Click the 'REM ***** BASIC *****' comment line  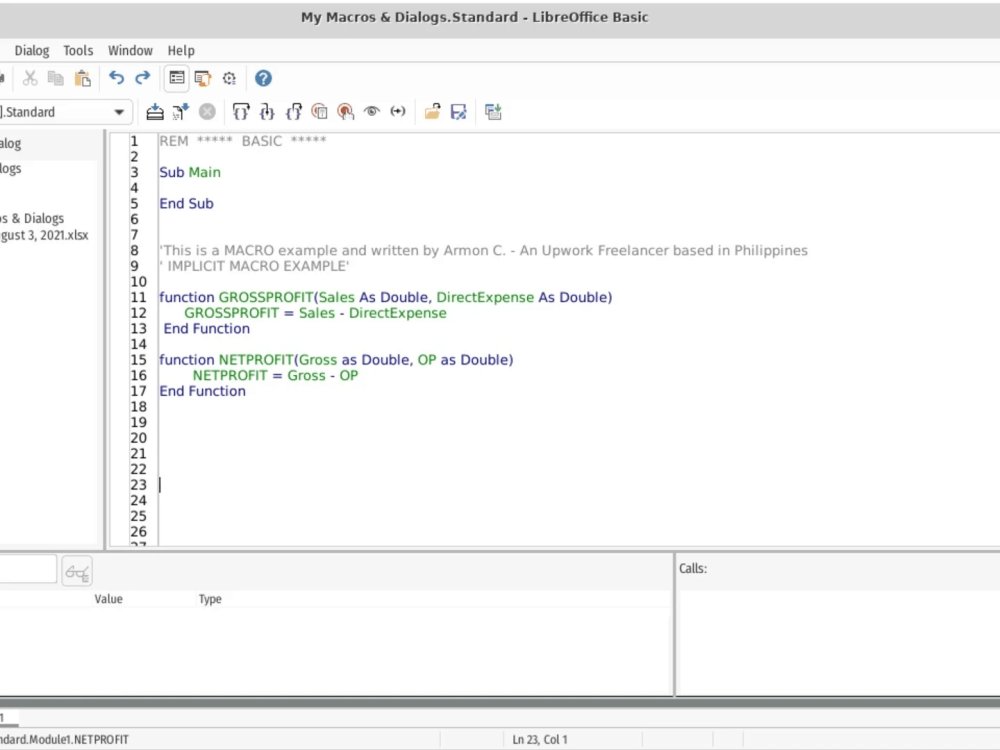pos(242,141)
